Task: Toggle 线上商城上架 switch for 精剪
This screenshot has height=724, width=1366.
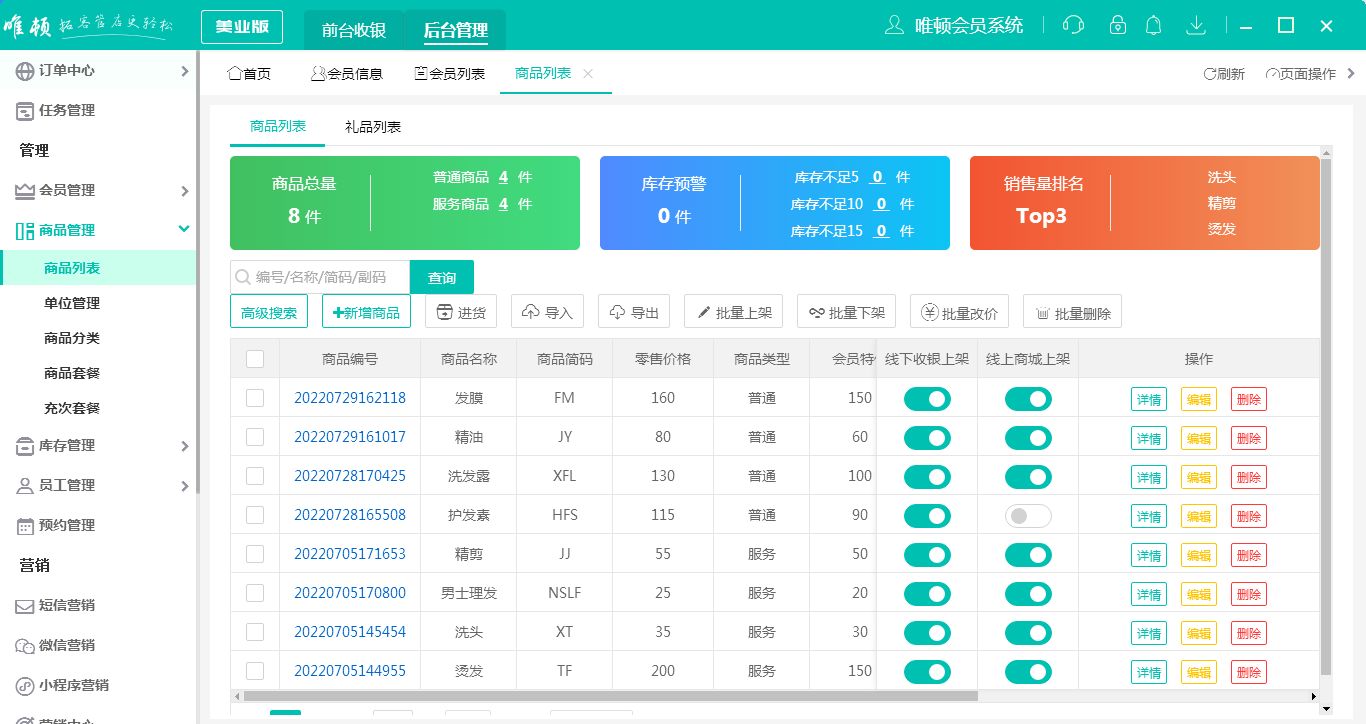Action: pos(1028,555)
